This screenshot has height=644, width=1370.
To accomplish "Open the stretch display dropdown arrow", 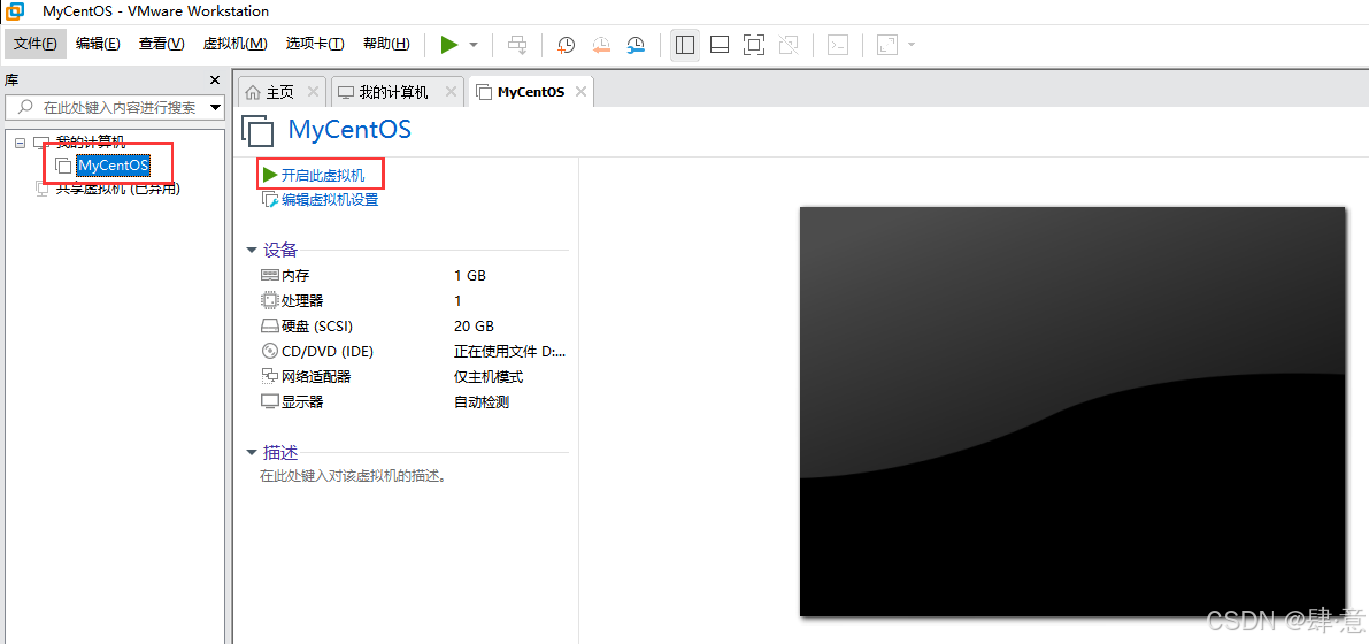I will tap(911, 45).
